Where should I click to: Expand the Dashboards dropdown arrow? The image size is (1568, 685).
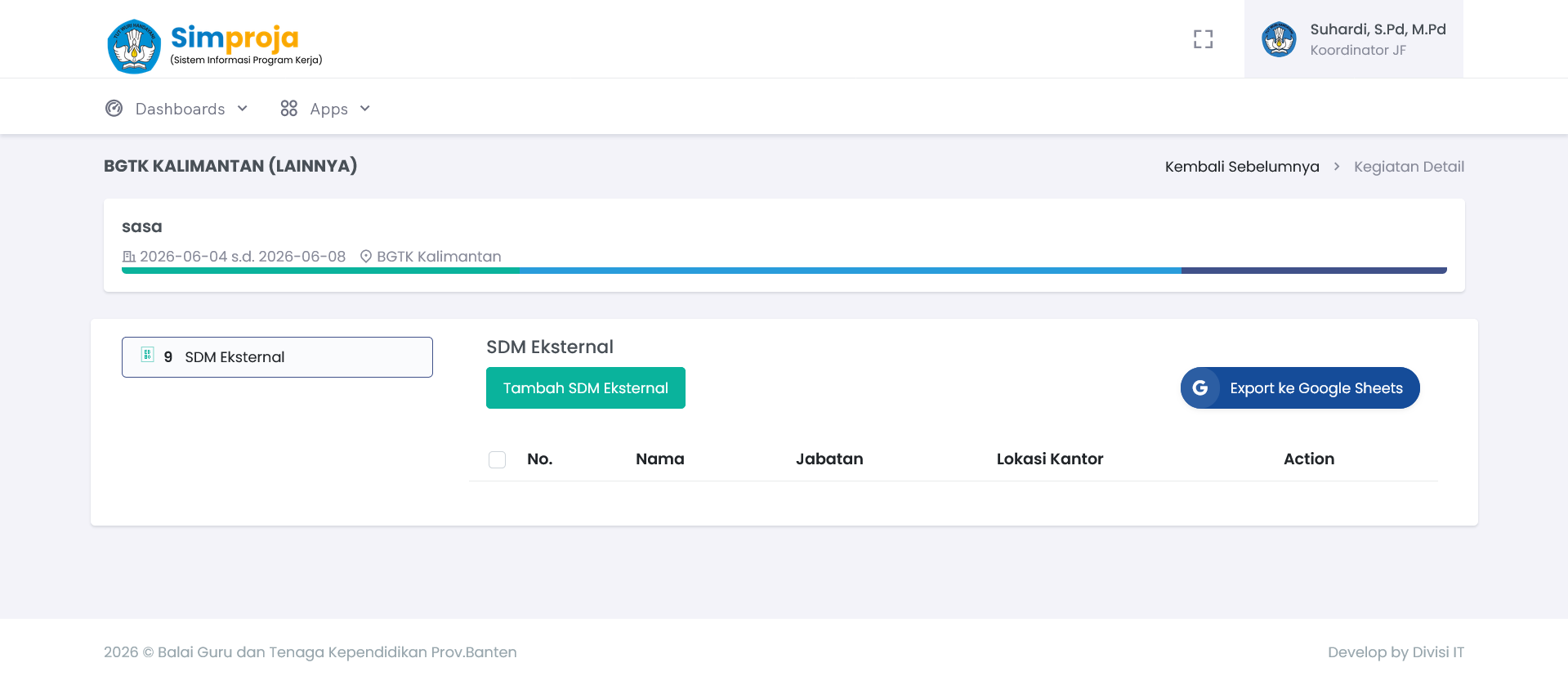pos(243,108)
